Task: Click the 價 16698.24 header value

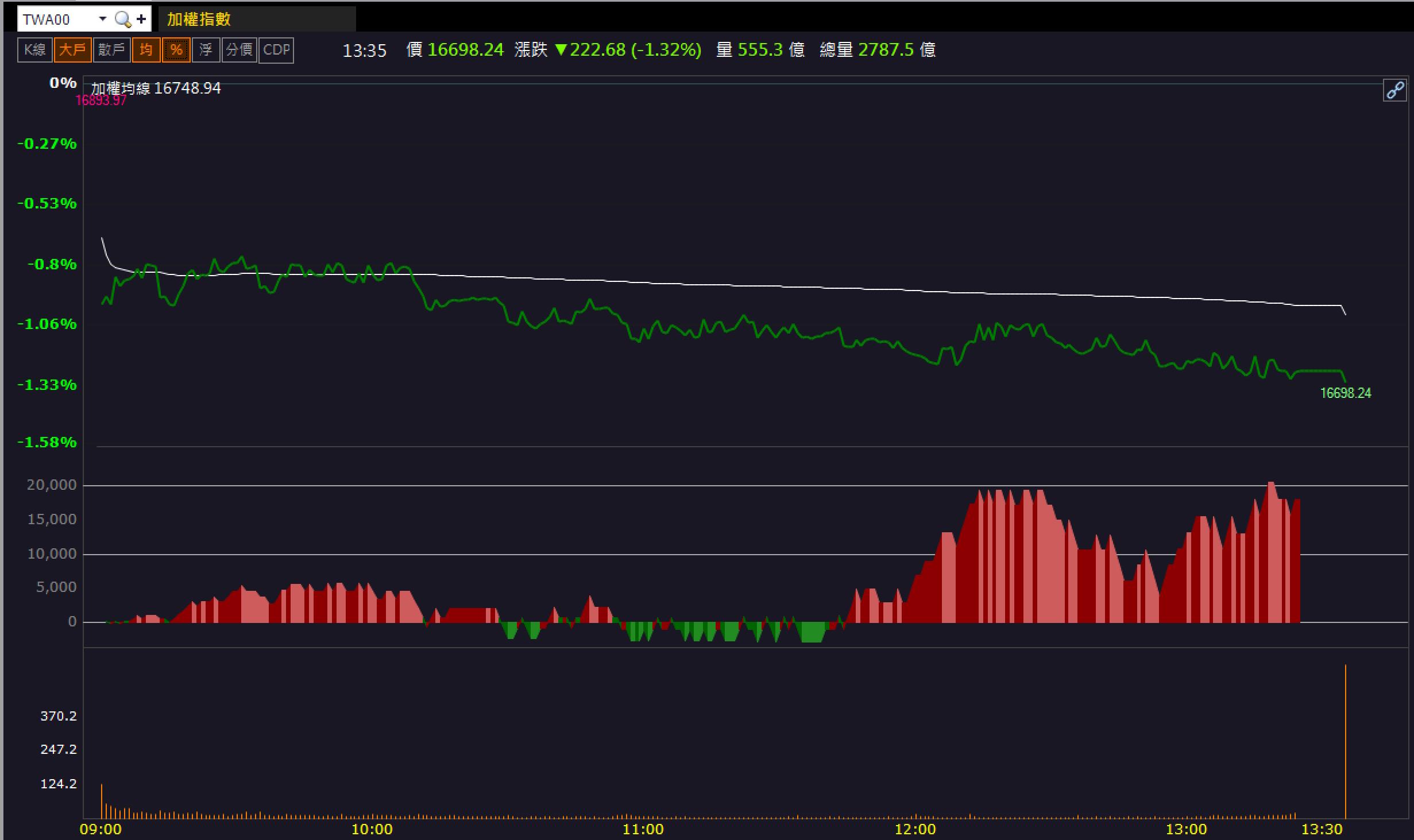Action: pyautogui.click(x=455, y=50)
